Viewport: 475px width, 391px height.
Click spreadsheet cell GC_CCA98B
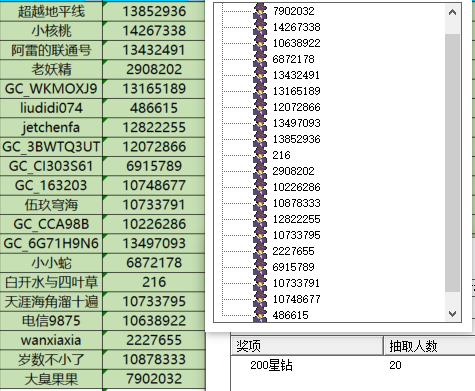[51, 224]
